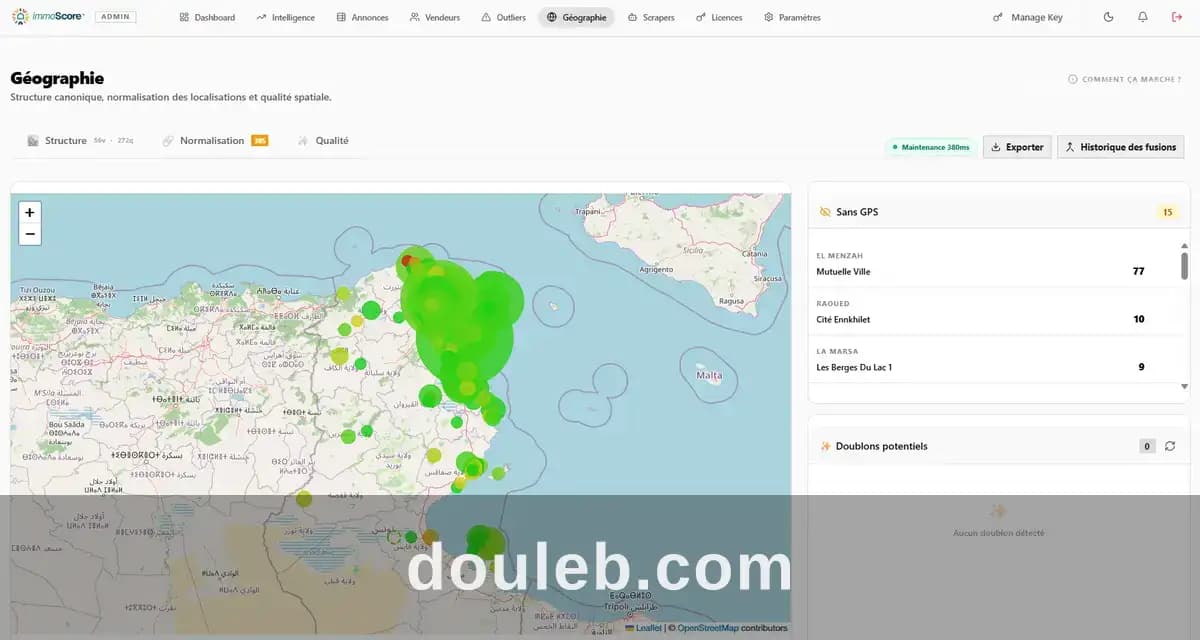
Task: Click the Outliers warning triangle icon
Action: pyautogui.click(x=486, y=17)
